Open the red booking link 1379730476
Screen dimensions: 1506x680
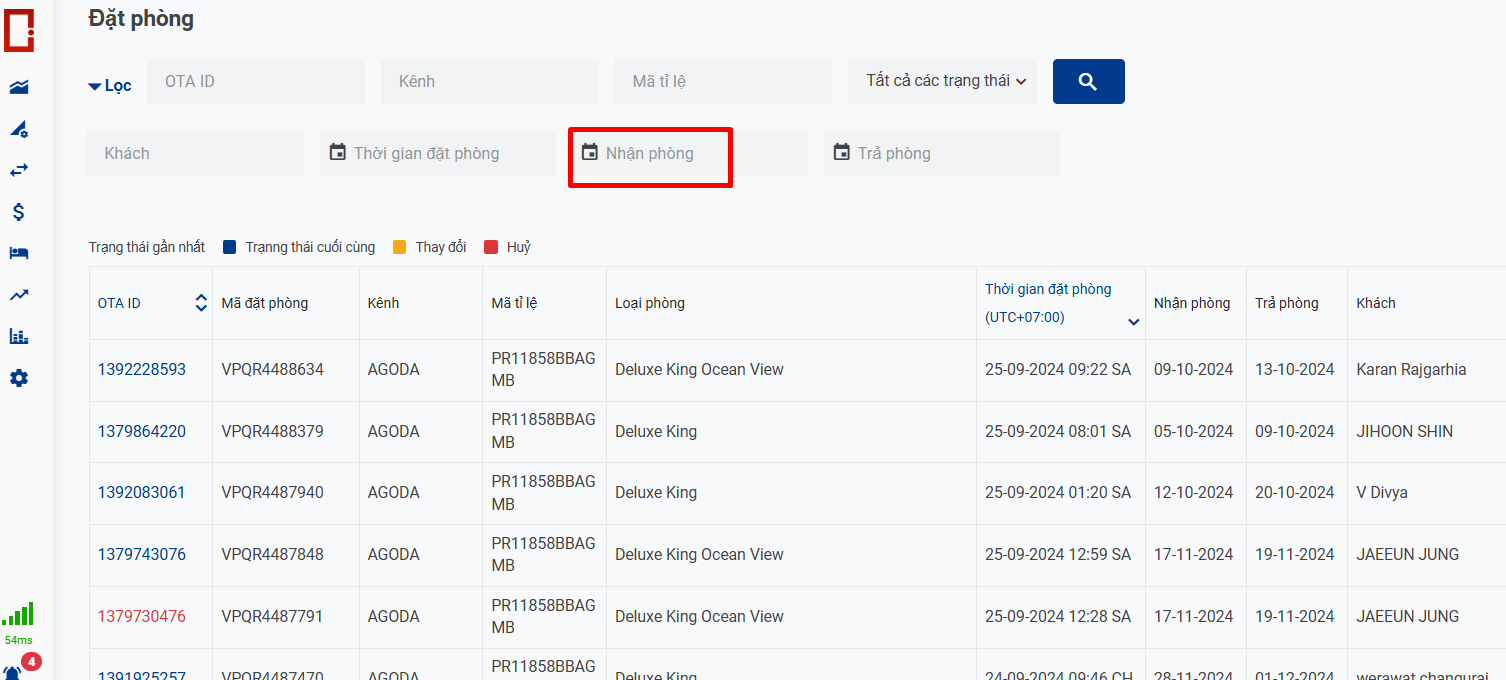pos(141,617)
